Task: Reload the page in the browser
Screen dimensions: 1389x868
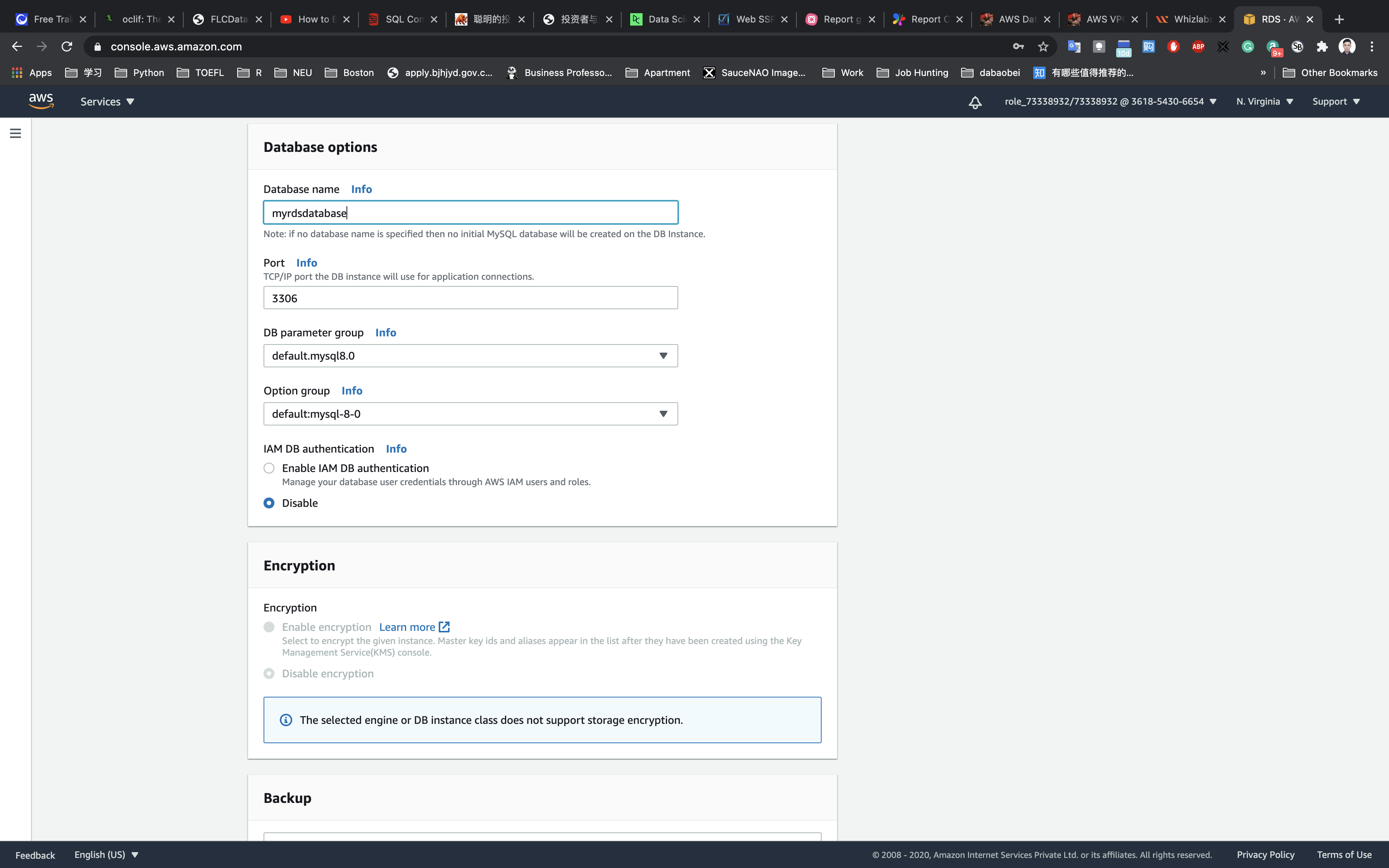Action: [67, 46]
